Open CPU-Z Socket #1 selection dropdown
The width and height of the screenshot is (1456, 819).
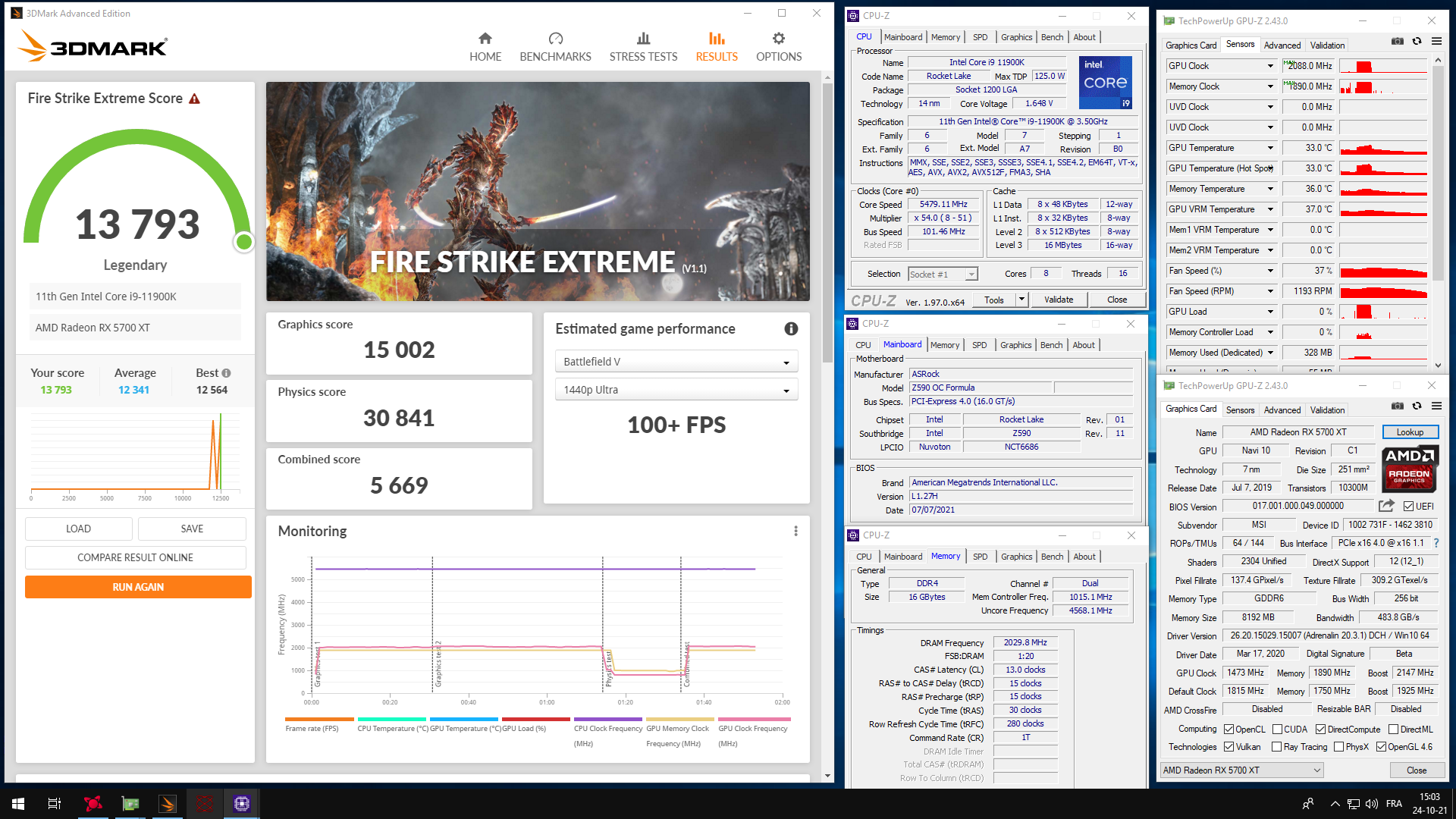tap(943, 275)
